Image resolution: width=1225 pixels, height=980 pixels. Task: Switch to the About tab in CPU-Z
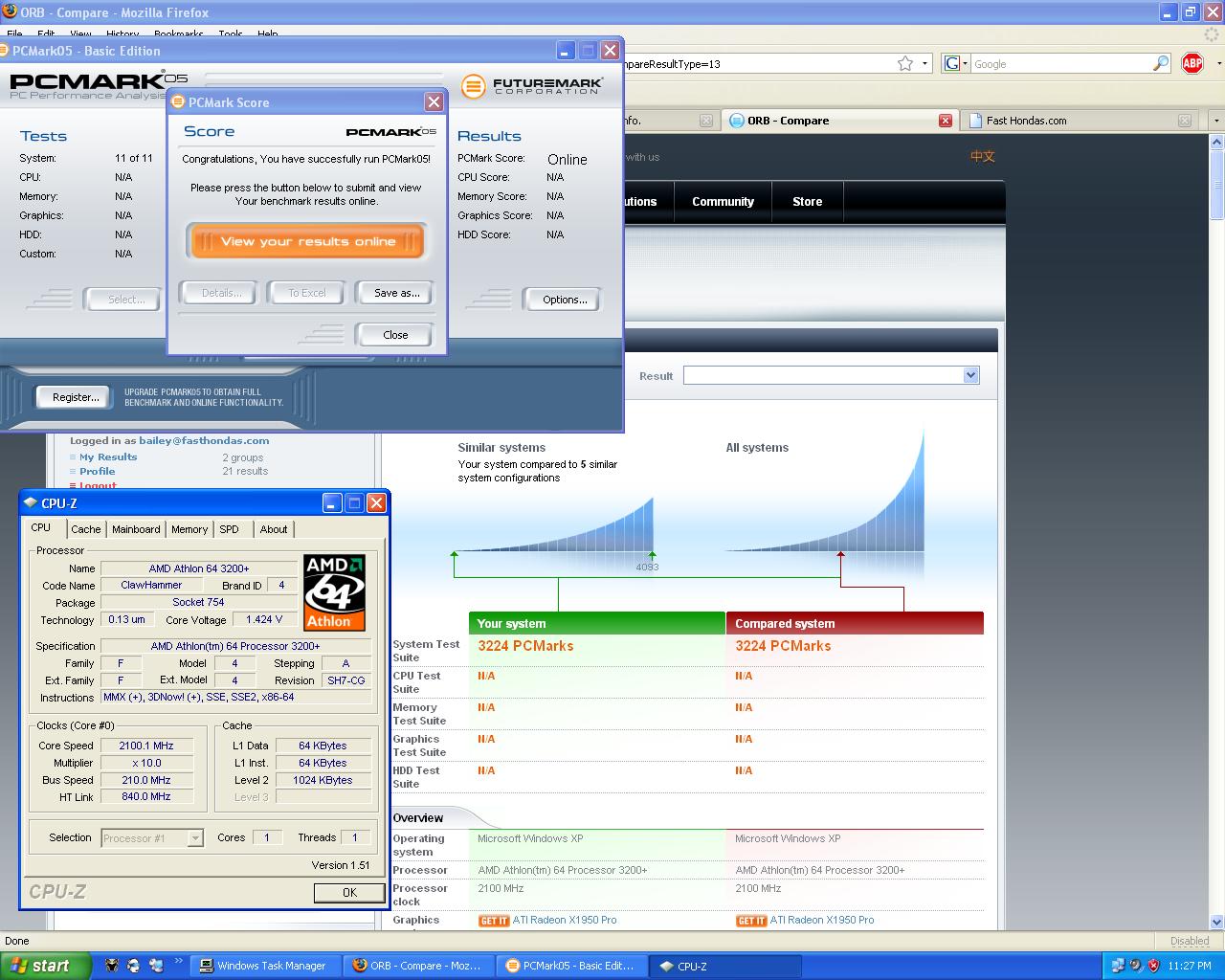274,529
